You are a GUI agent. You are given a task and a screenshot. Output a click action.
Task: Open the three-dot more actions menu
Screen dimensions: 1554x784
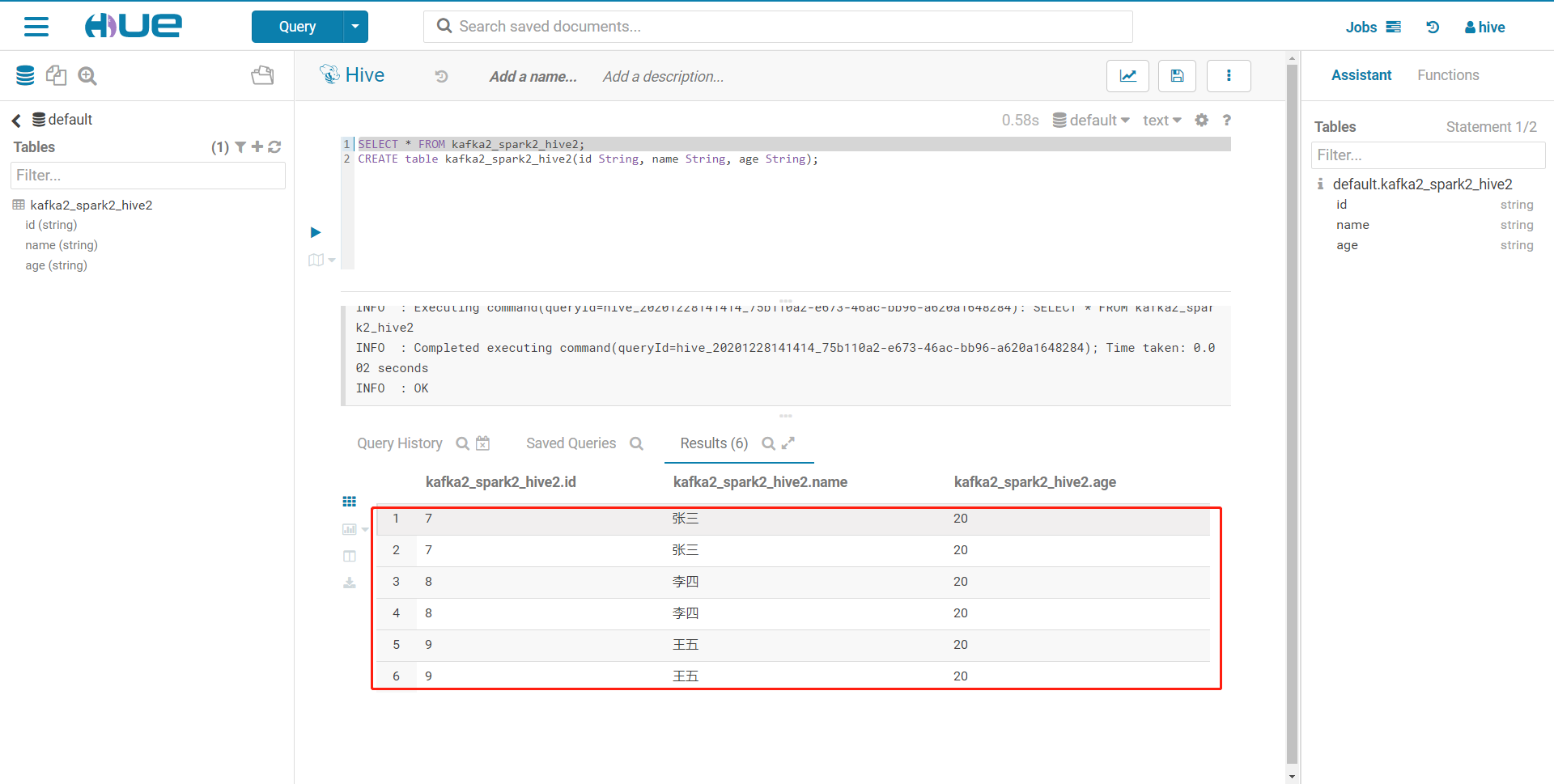pos(1229,76)
